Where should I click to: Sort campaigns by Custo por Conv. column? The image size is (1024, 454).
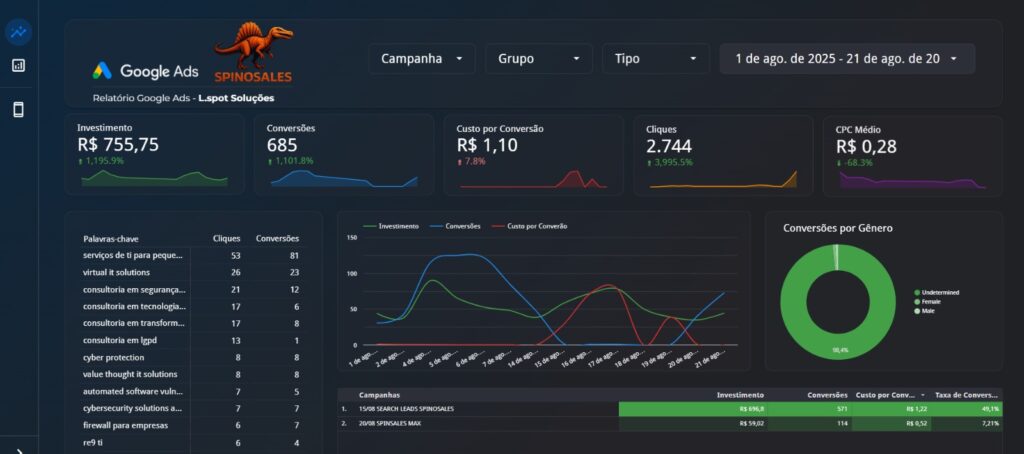(x=890, y=395)
